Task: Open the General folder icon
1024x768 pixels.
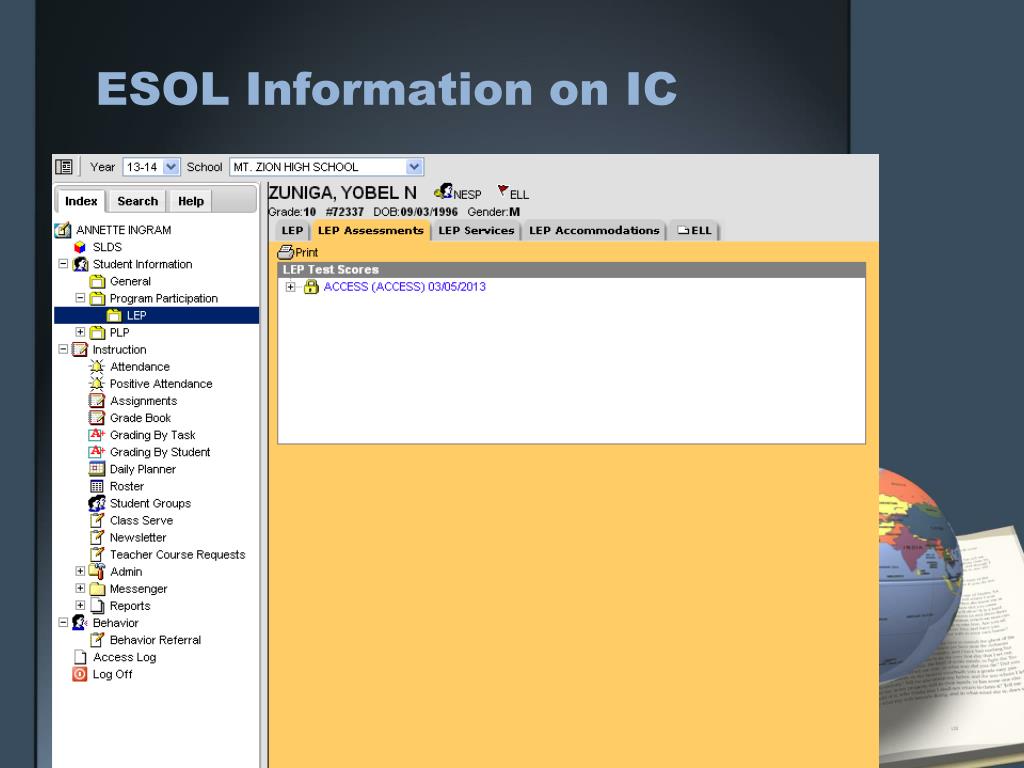Action: 97,281
